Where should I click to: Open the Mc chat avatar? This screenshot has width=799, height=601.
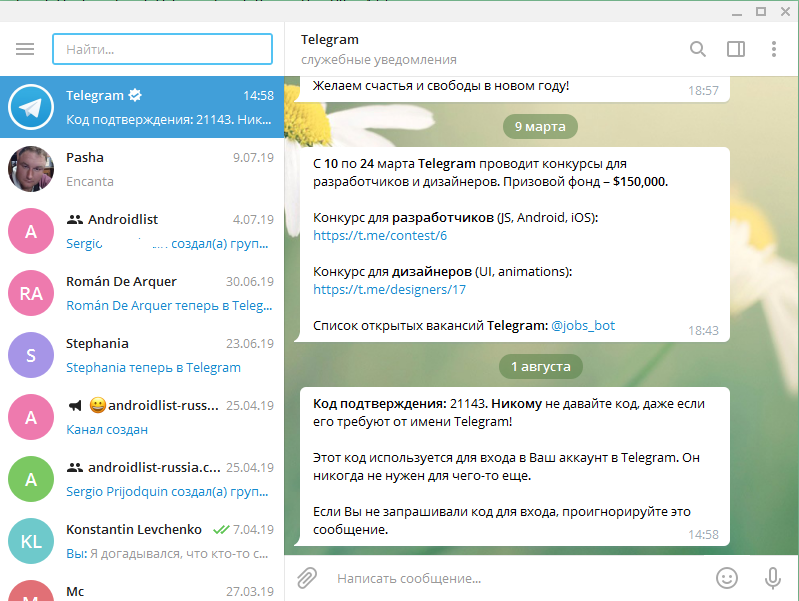[31, 591]
